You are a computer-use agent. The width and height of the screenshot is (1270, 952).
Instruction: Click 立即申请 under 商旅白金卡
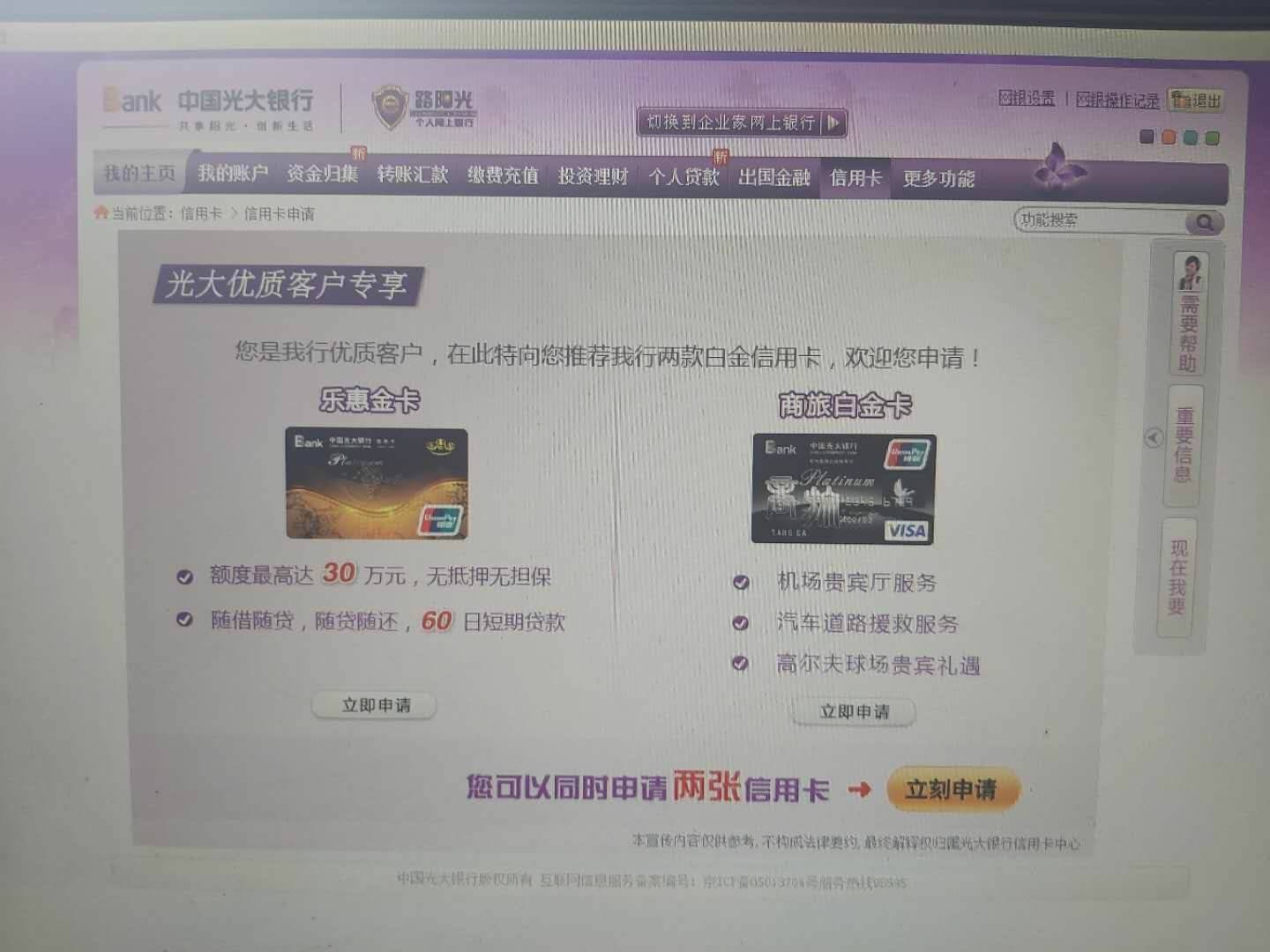tap(854, 712)
